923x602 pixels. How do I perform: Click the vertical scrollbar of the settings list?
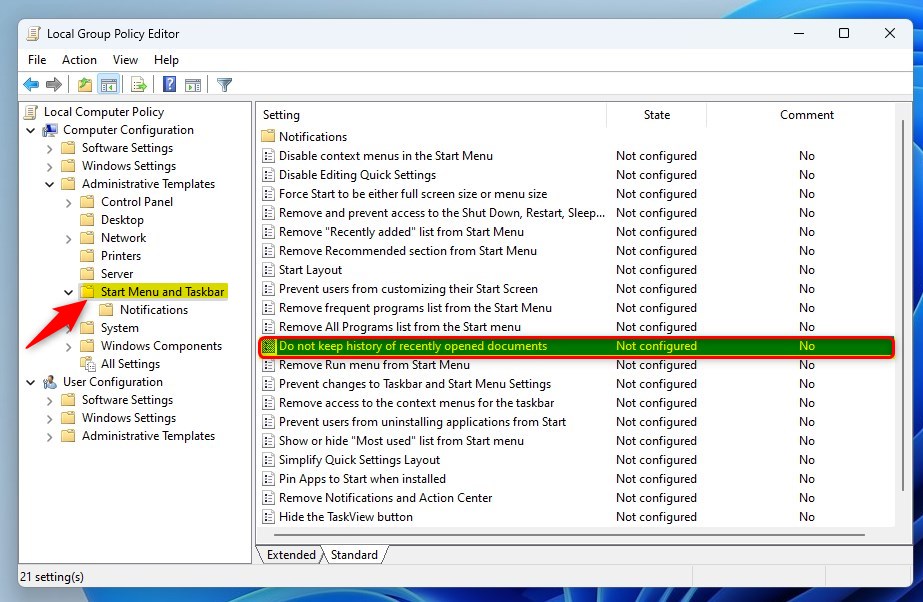903,305
